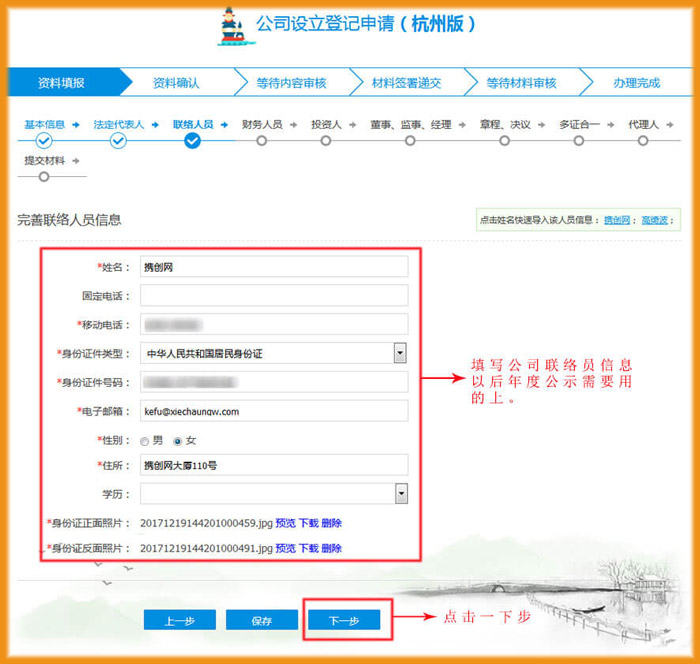Click the 下一步 button
This screenshot has width=700, height=664.
click(x=343, y=621)
